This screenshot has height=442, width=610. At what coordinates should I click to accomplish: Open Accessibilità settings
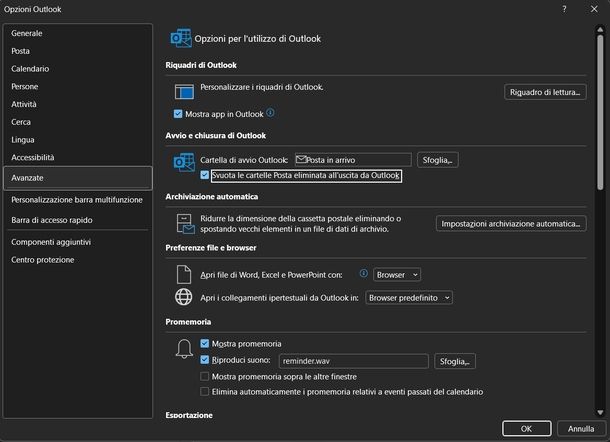77,158
